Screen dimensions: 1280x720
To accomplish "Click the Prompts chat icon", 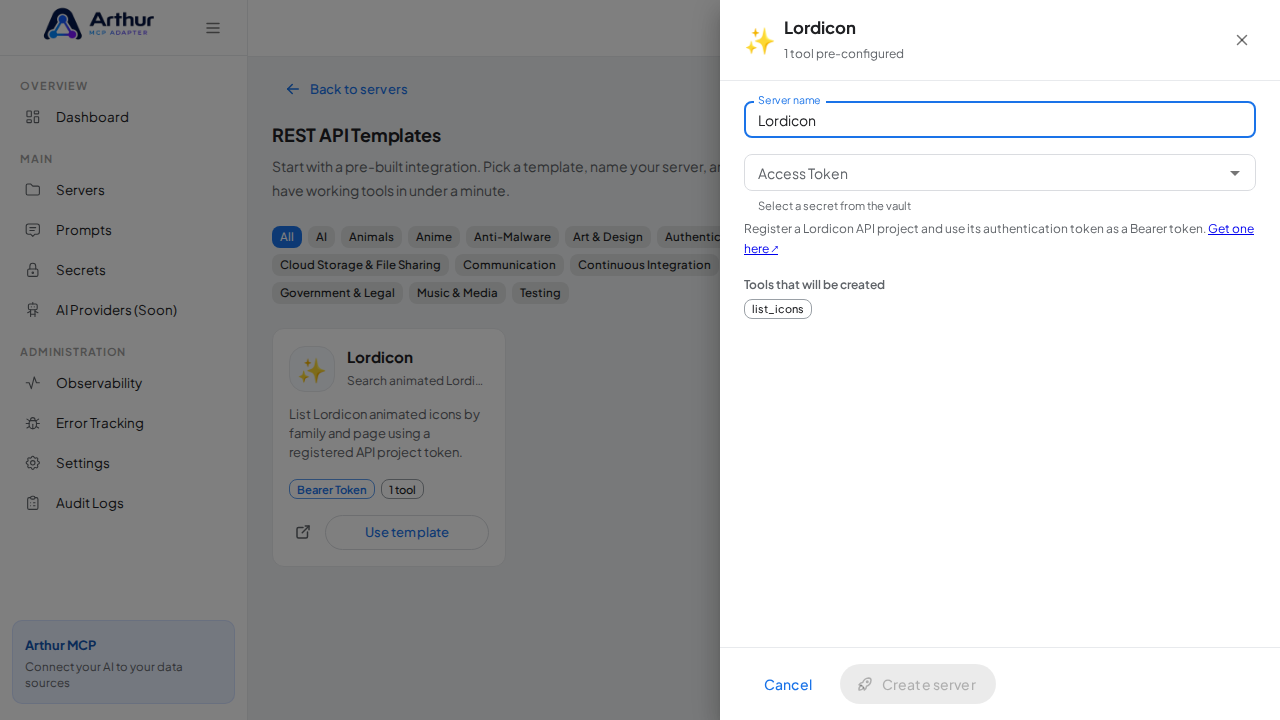I will tap(33, 230).
